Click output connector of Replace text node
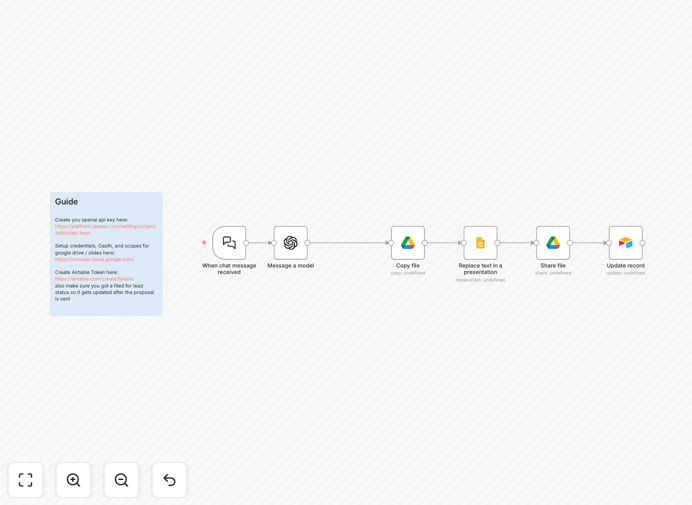Screen dimensions: 692x505 click(497, 243)
